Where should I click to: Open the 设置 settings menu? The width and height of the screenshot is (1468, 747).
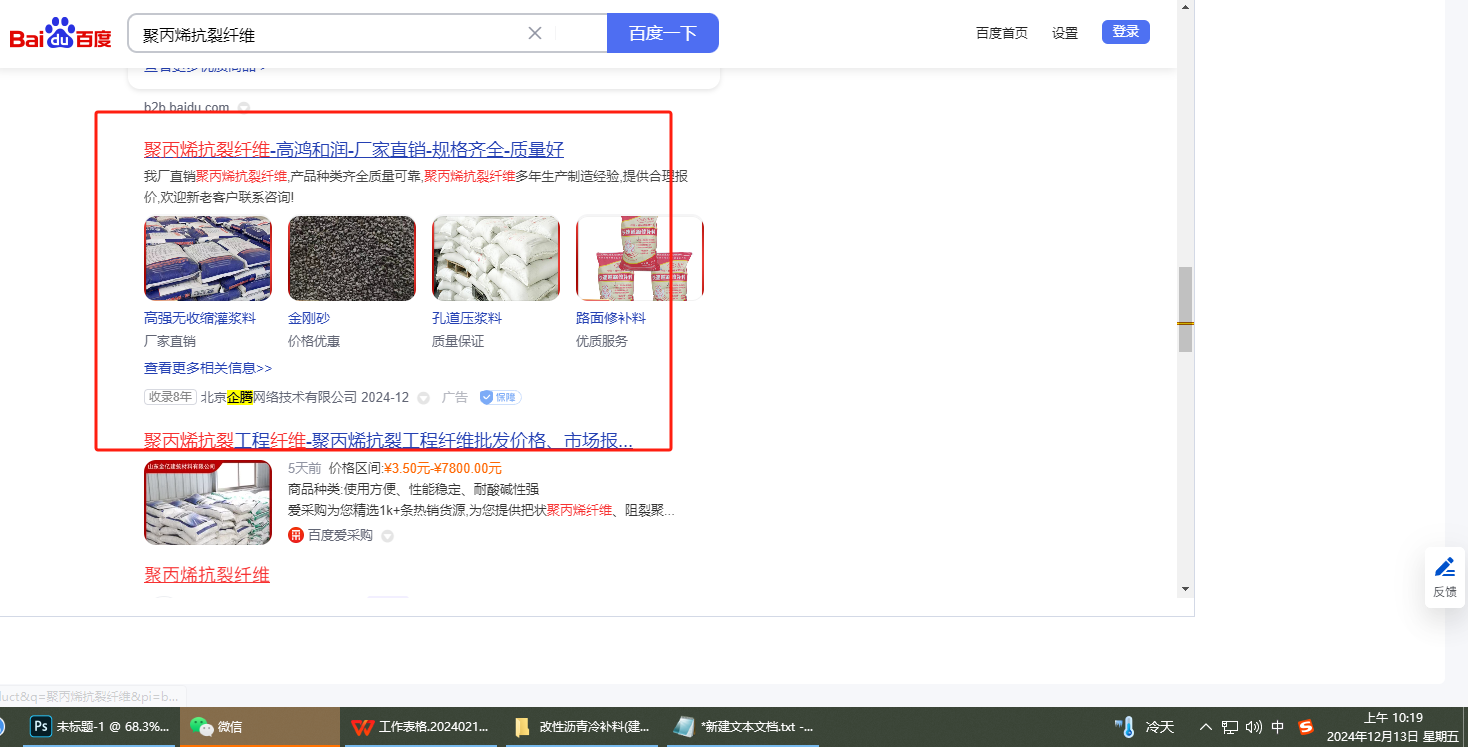1065,33
